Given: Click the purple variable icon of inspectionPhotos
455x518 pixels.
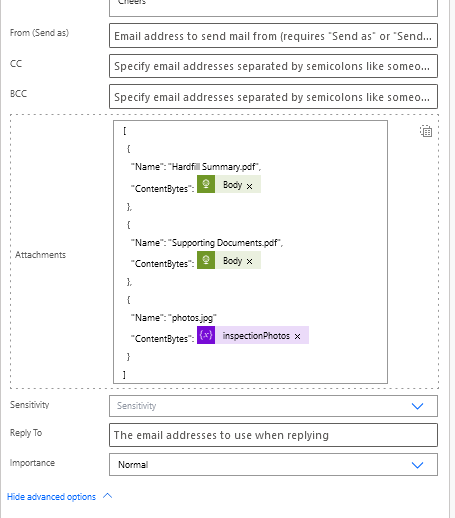Looking at the screenshot, I should pos(206,335).
